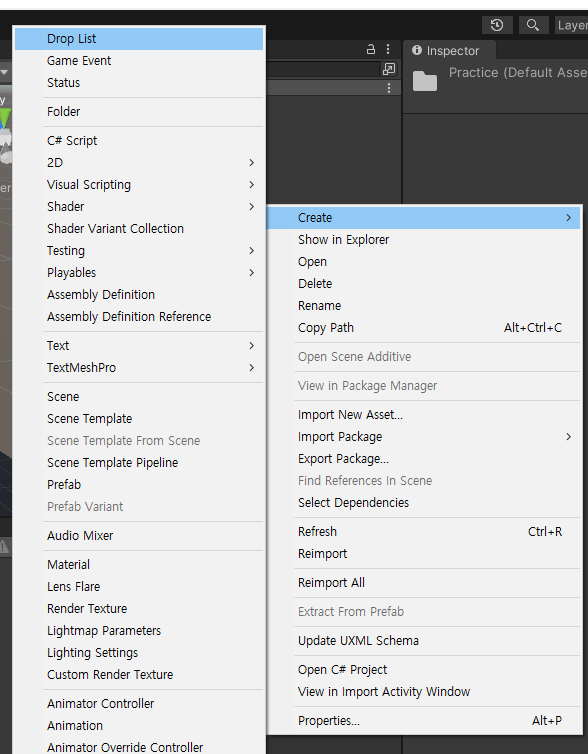The width and height of the screenshot is (588, 754).
Task: Click Update UXML Schema
Action: click(424, 641)
